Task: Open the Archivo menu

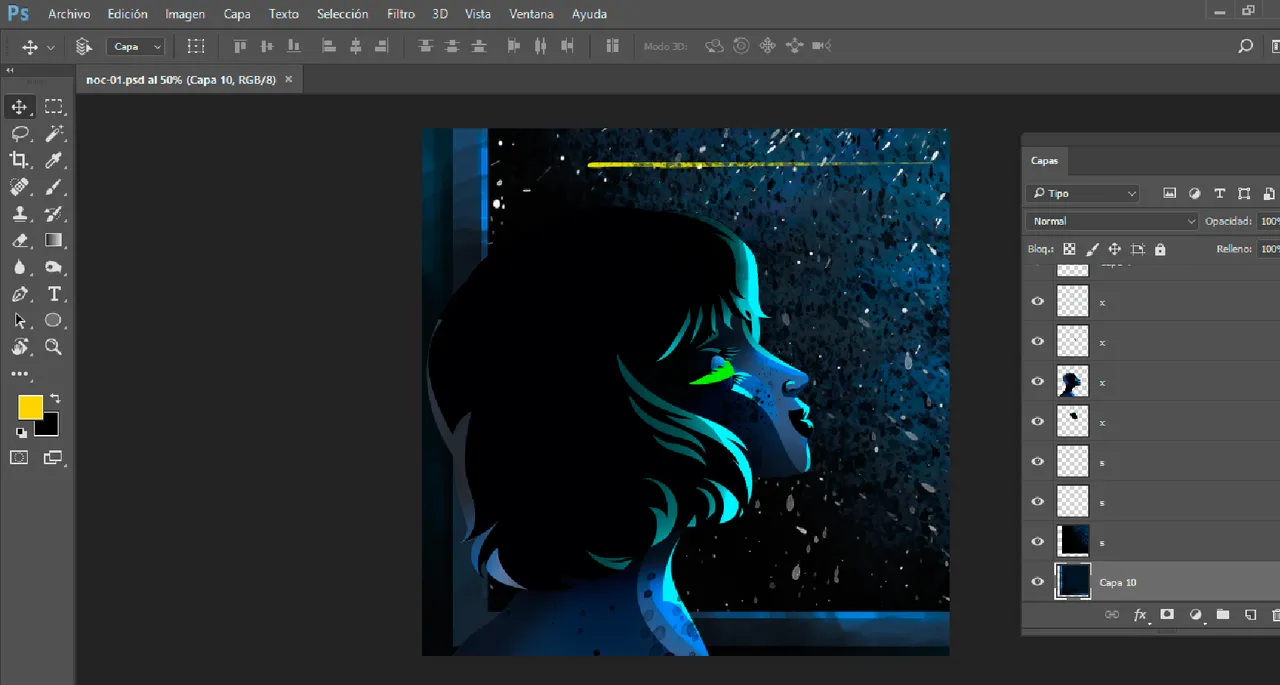Action: tap(69, 14)
